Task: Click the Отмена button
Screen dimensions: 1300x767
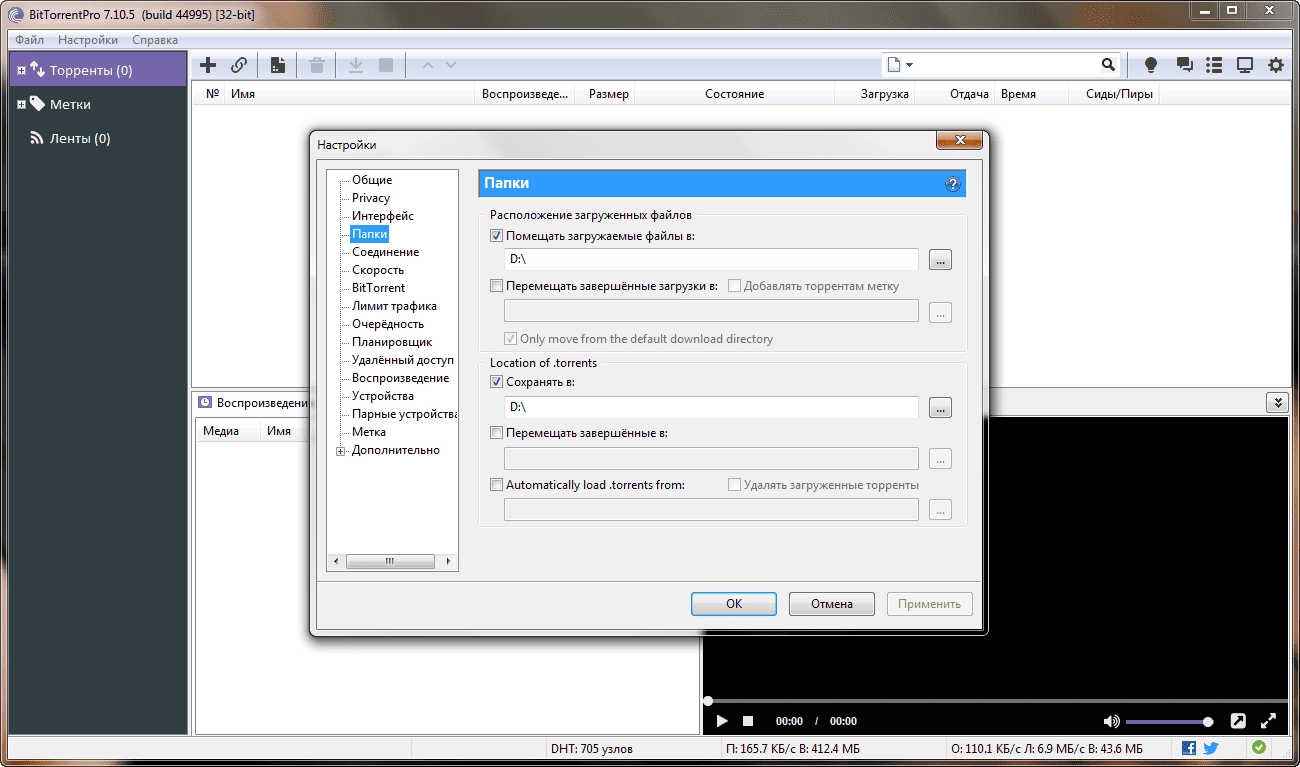Action: click(x=832, y=604)
